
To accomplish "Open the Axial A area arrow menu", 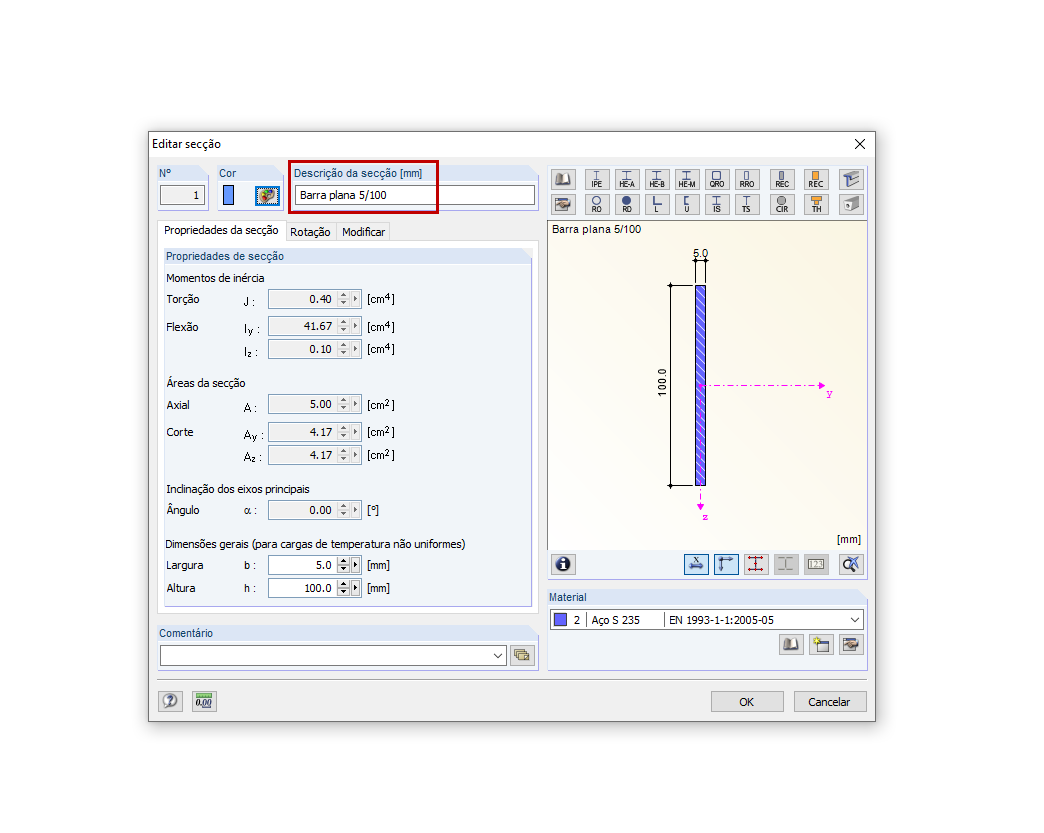I will 356,404.
